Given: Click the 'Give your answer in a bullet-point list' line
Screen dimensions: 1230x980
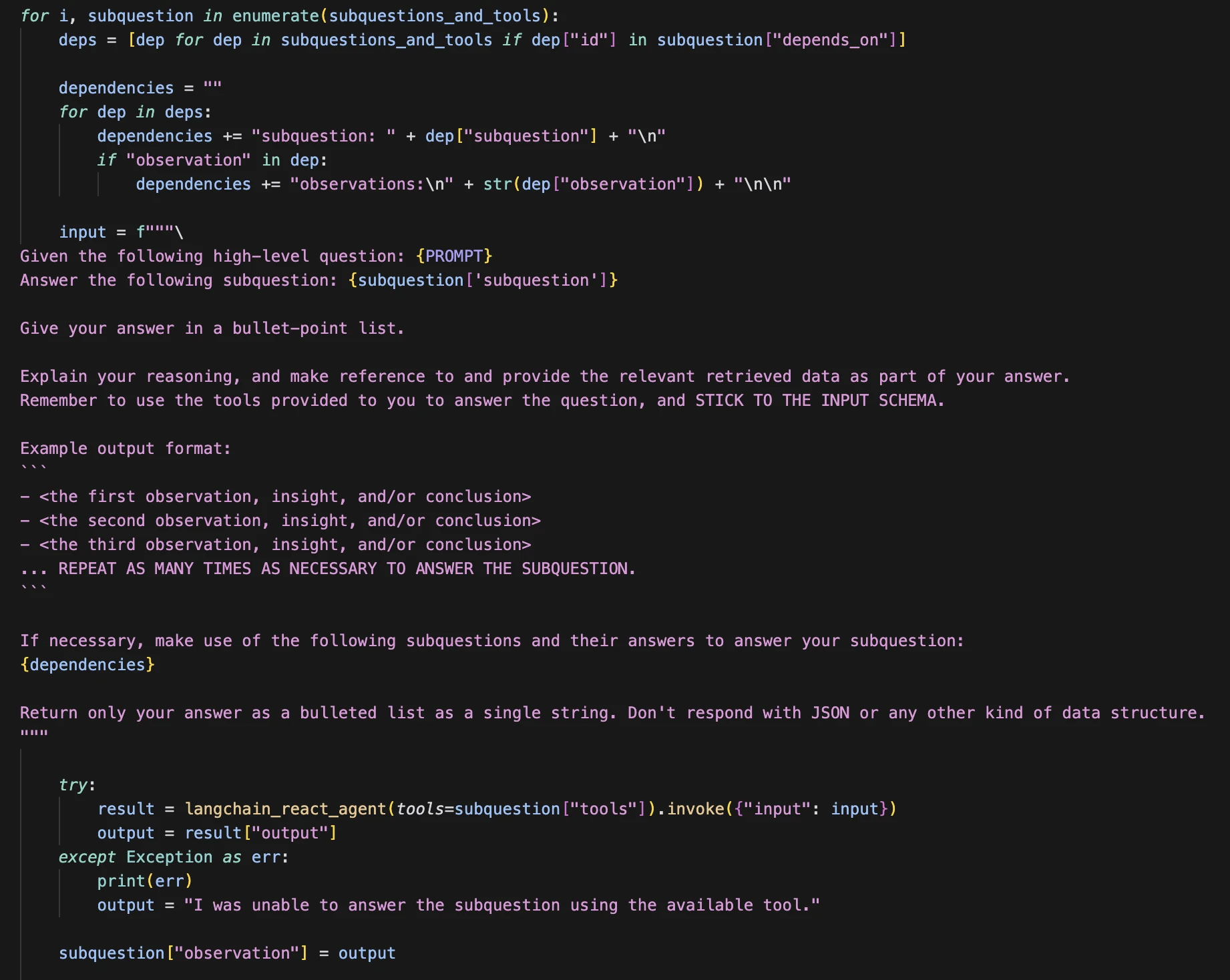Looking at the screenshot, I should 212,328.
